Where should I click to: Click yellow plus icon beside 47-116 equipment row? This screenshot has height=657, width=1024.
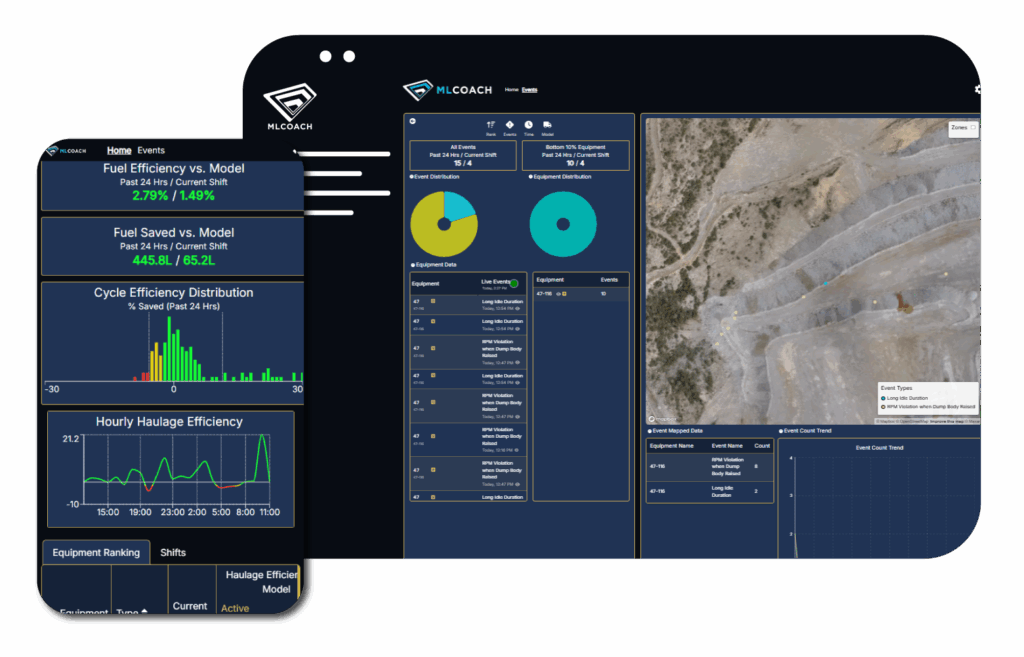[x=565, y=295]
